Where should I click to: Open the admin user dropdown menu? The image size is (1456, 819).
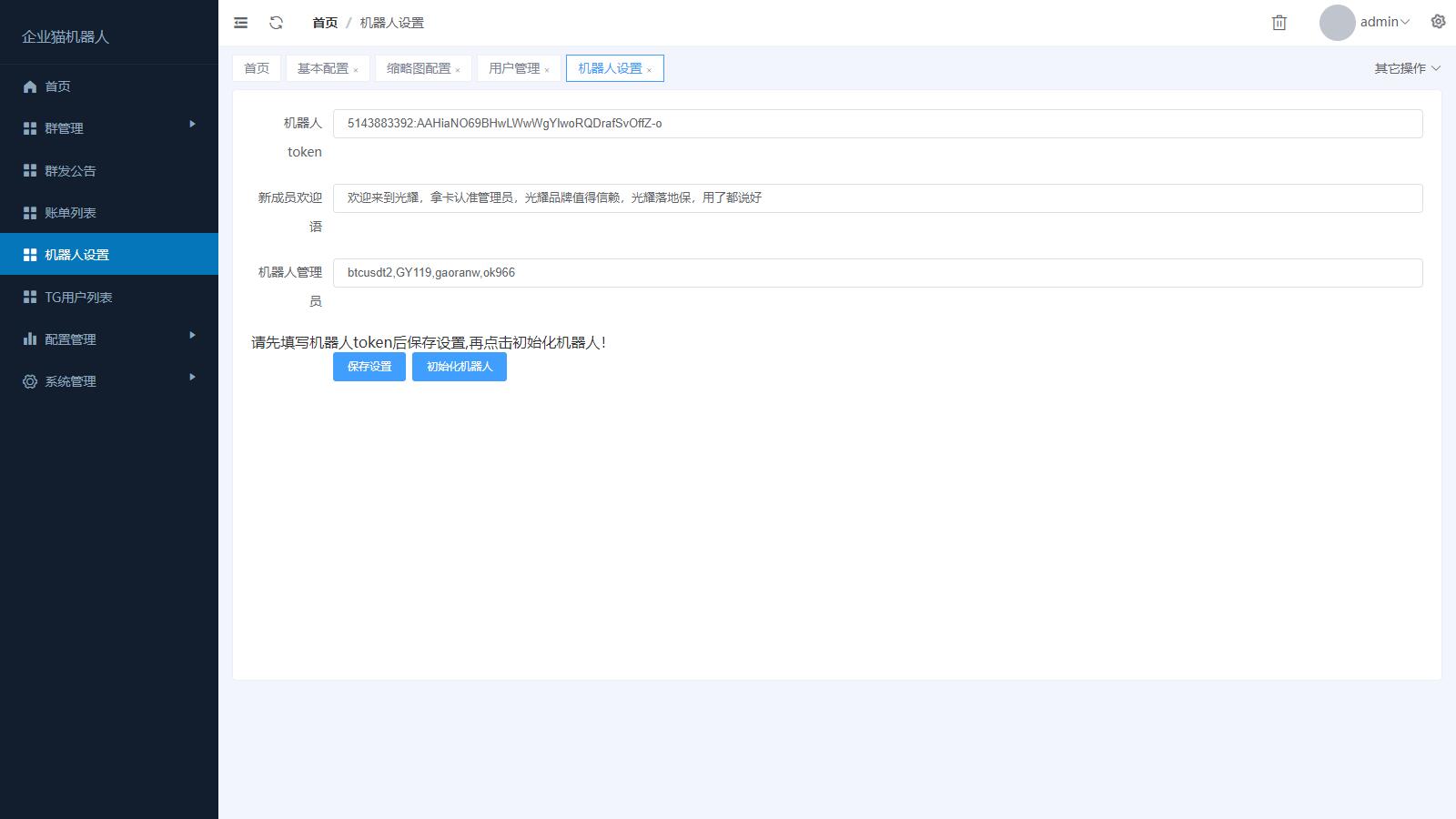click(x=1384, y=22)
